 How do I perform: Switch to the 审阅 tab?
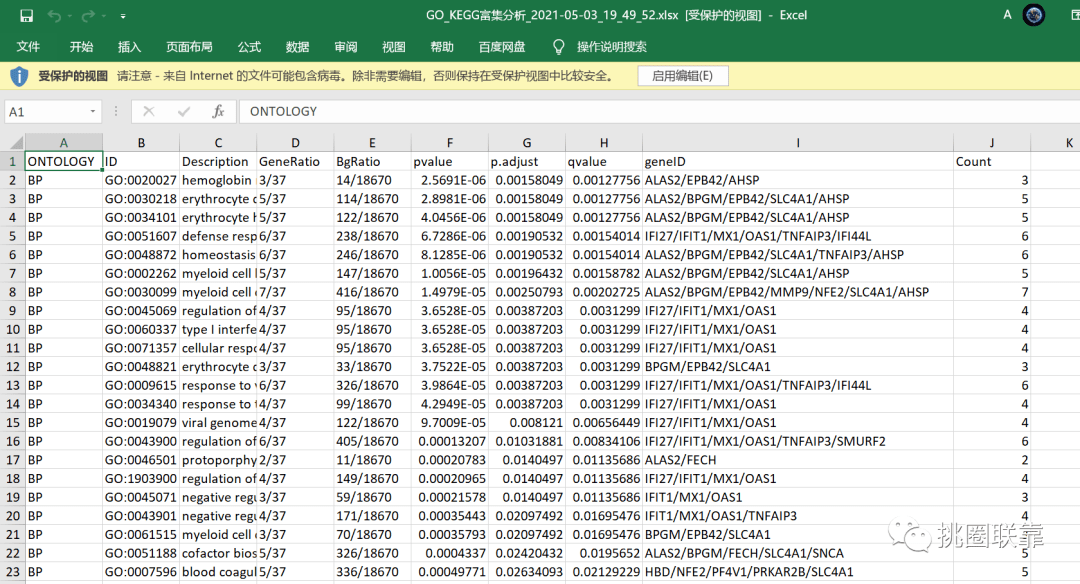point(346,47)
